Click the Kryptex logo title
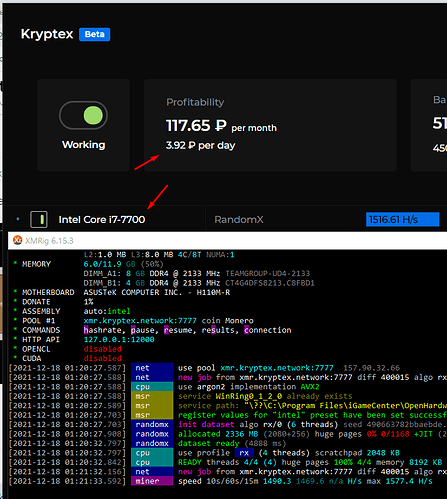Image resolution: width=447 pixels, height=499 pixels. [x=47, y=34]
